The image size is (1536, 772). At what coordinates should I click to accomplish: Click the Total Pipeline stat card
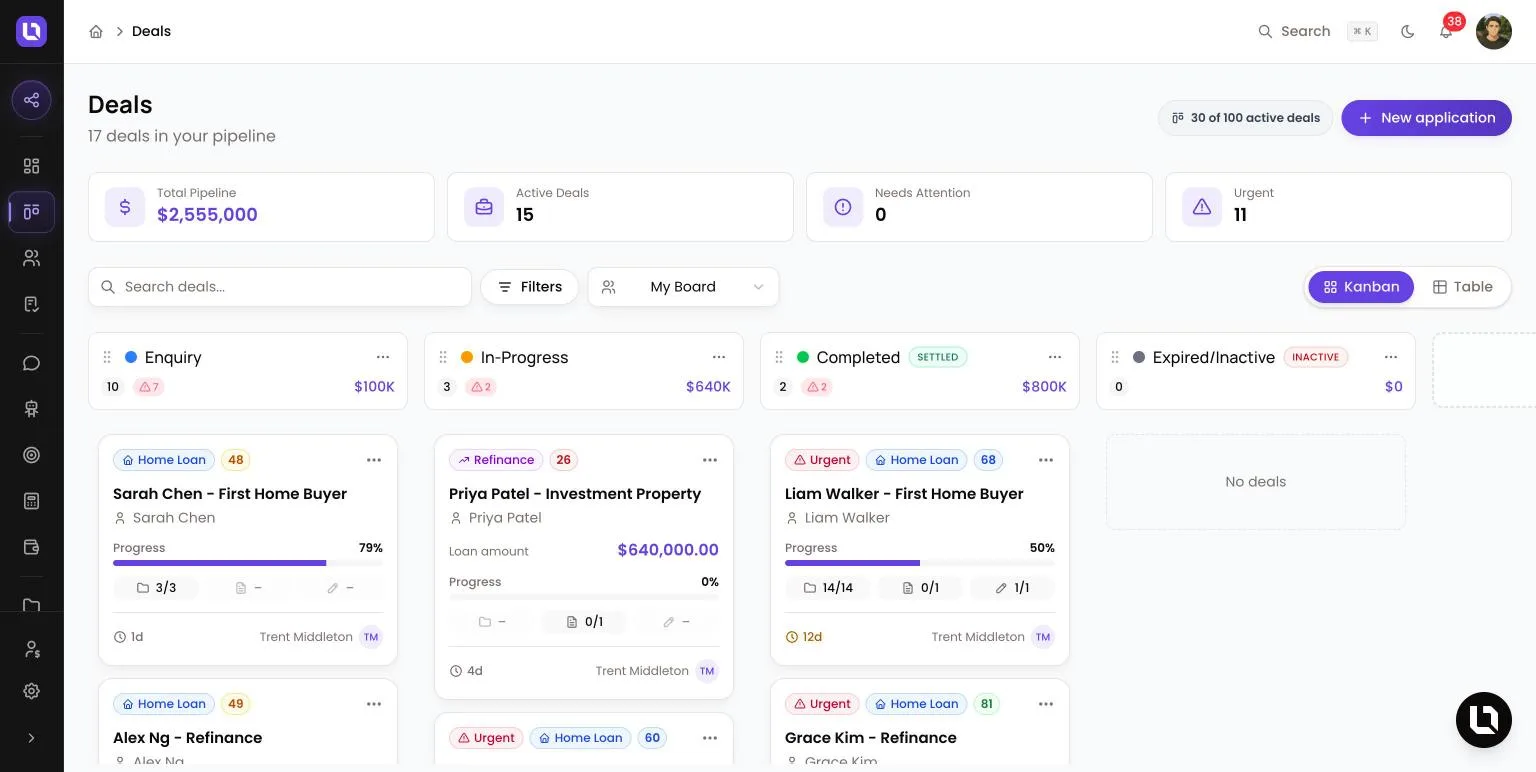point(261,207)
